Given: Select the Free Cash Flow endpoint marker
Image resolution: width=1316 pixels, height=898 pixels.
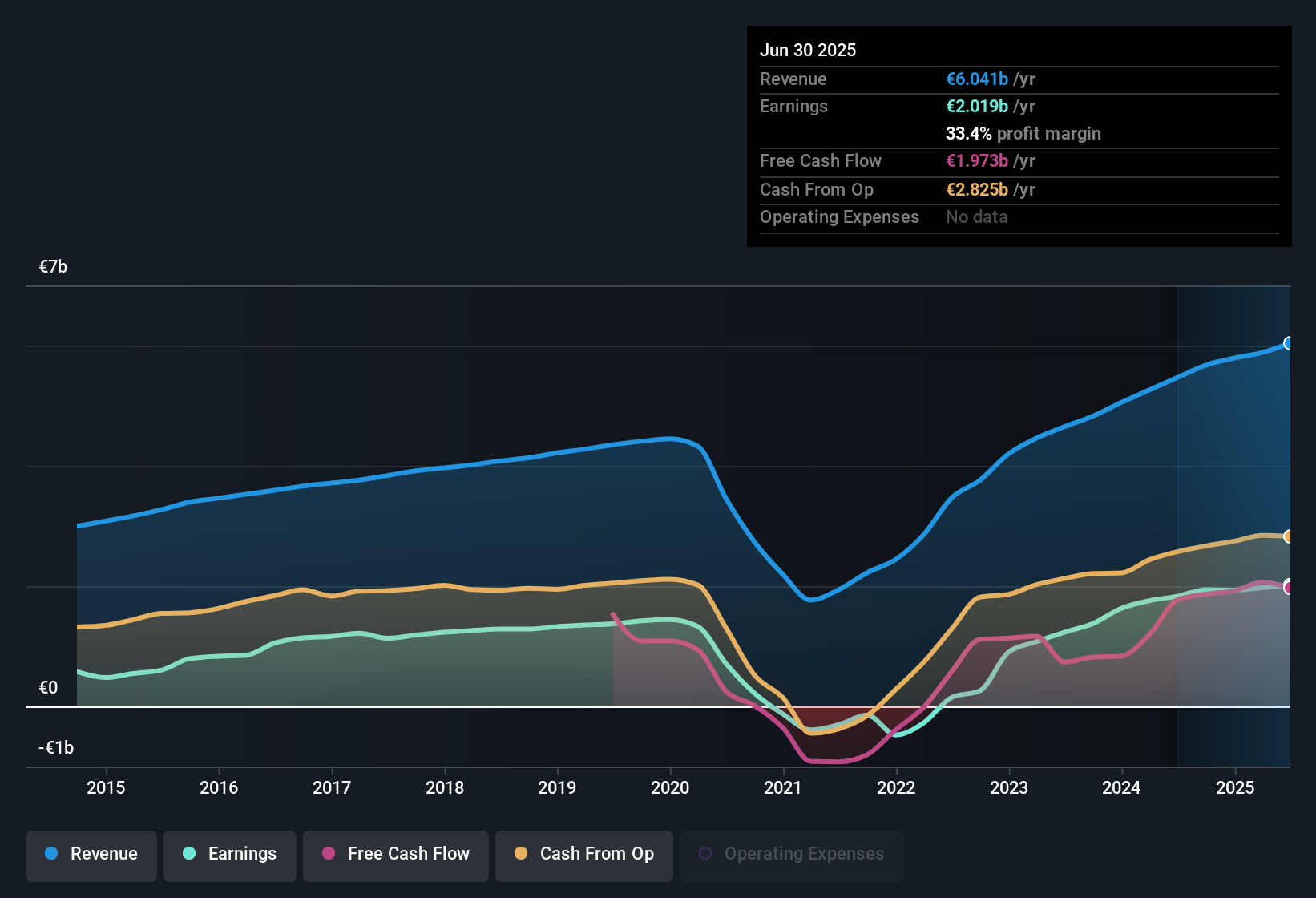Looking at the screenshot, I should 1288,588.
